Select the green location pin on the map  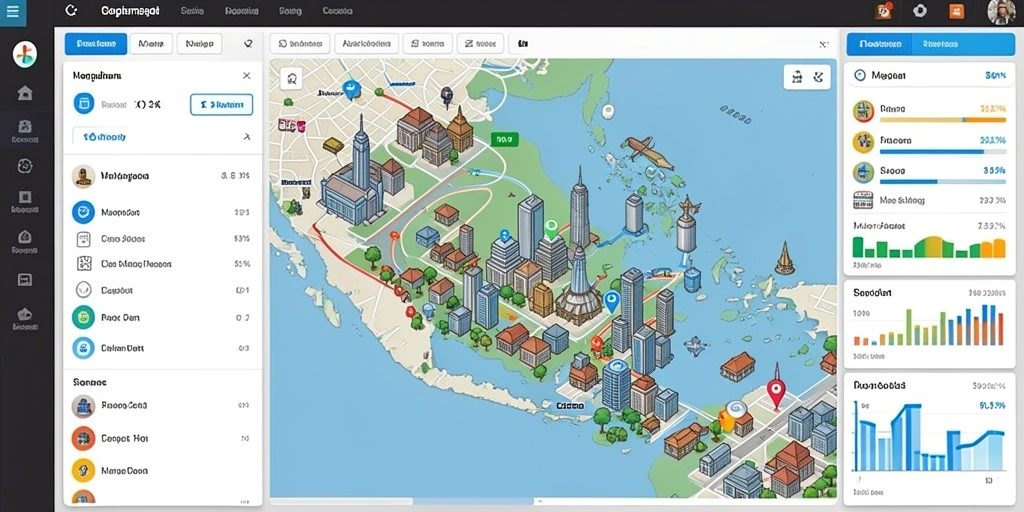coord(551,228)
